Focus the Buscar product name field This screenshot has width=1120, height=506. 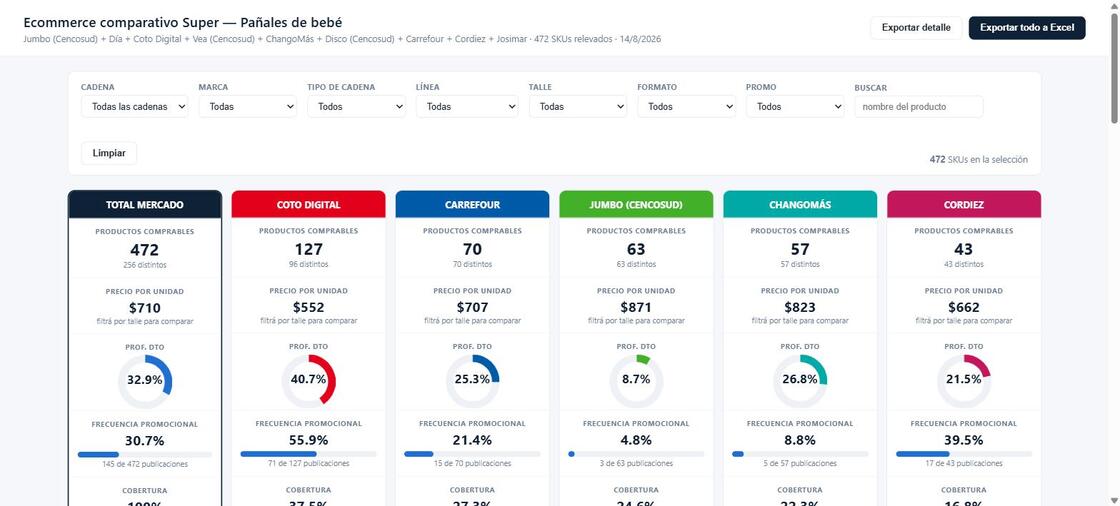coord(919,106)
